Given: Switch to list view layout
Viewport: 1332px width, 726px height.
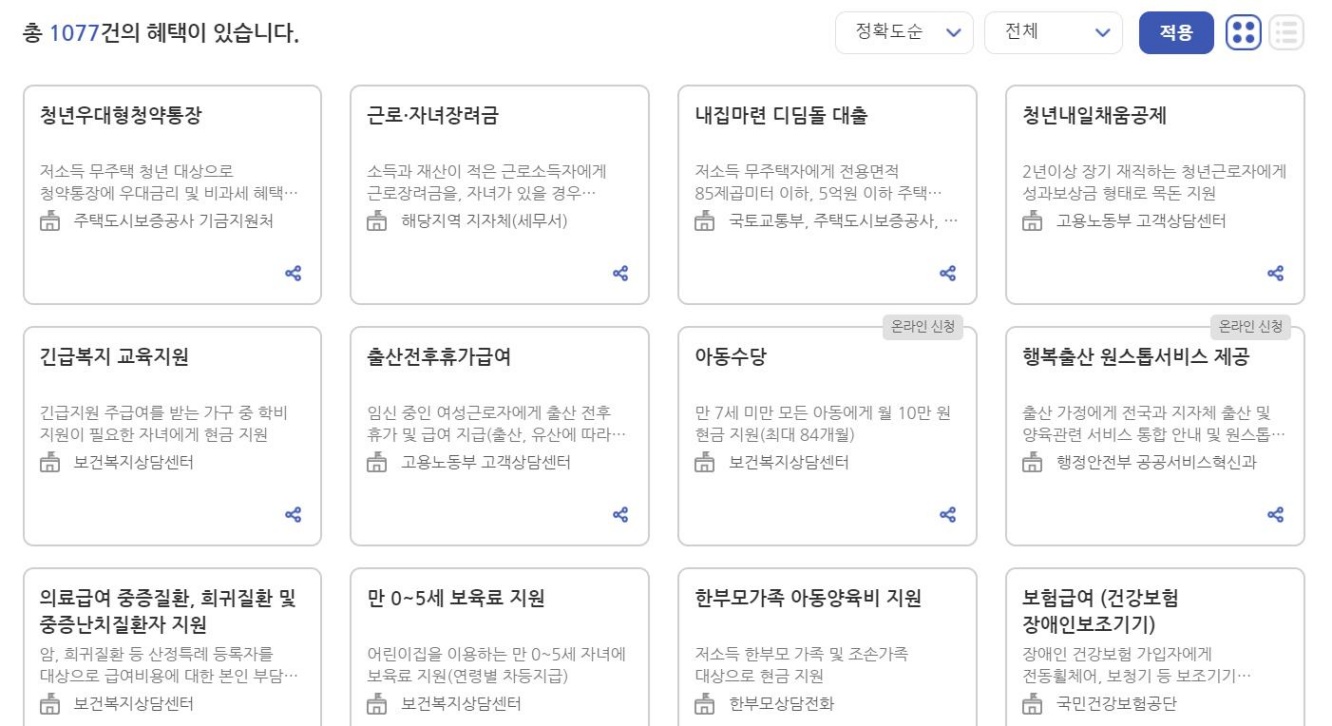Looking at the screenshot, I should click(x=1287, y=32).
